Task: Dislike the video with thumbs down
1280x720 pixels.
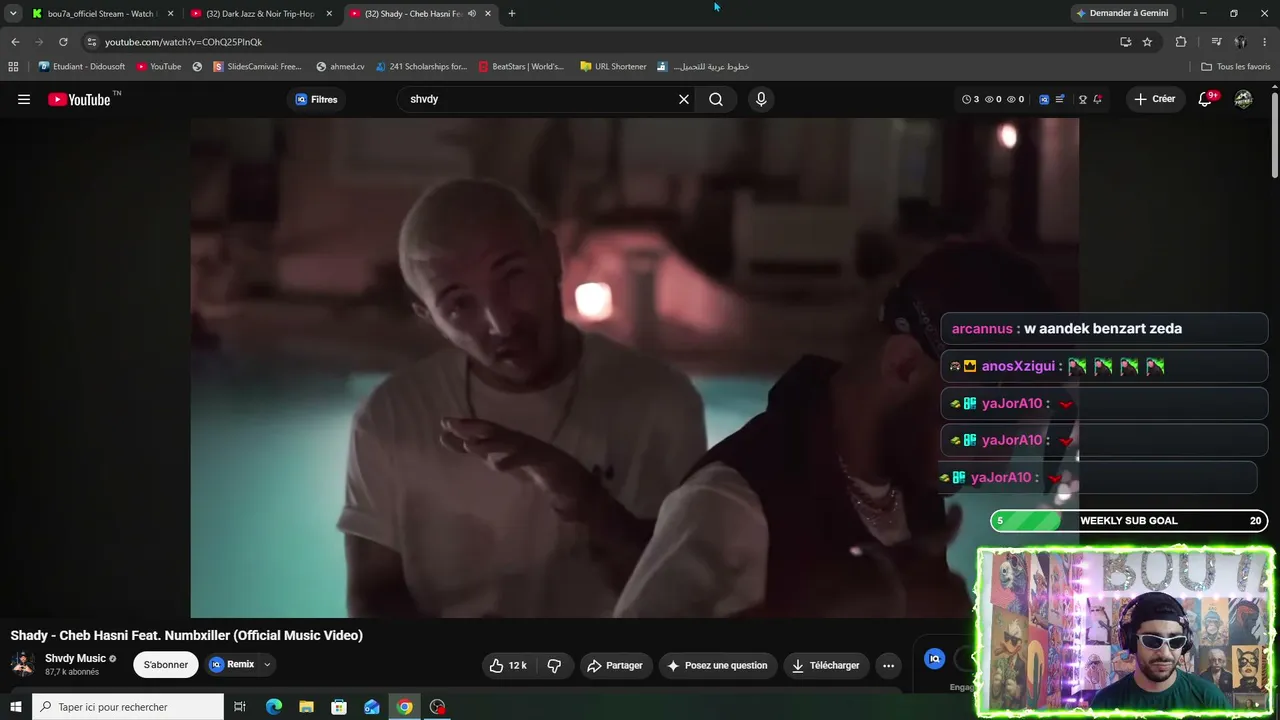Action: click(x=554, y=665)
